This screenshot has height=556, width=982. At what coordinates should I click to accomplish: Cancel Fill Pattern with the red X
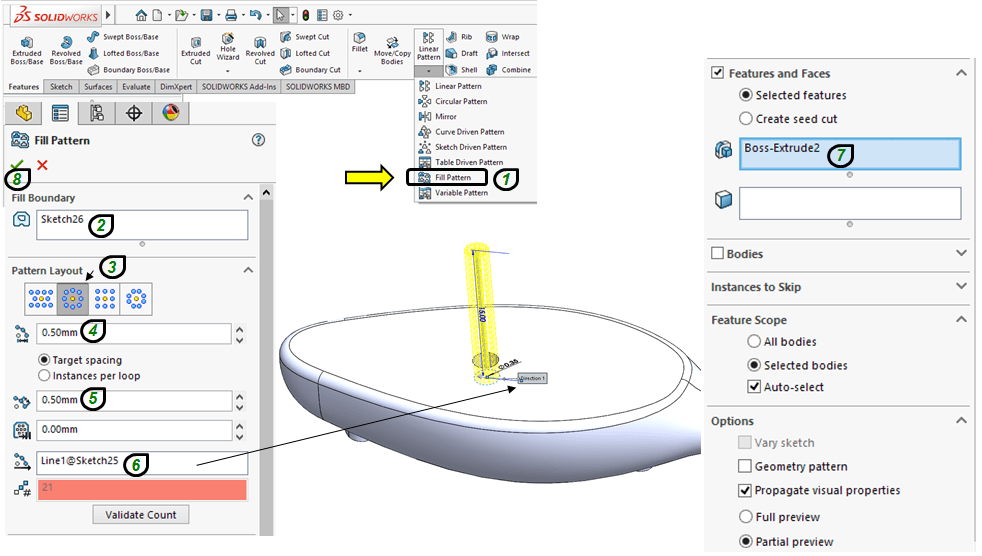pyautogui.click(x=42, y=165)
